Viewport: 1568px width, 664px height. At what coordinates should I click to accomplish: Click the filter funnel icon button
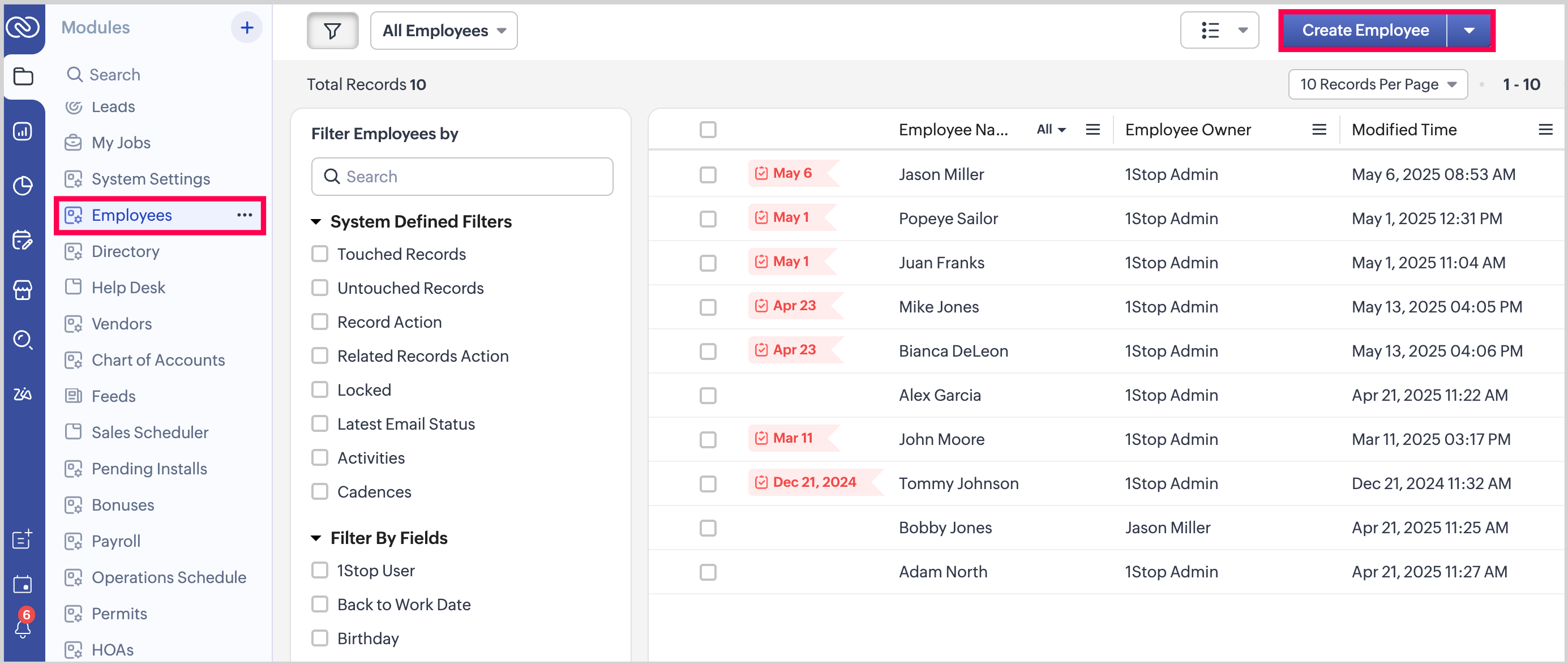(332, 31)
